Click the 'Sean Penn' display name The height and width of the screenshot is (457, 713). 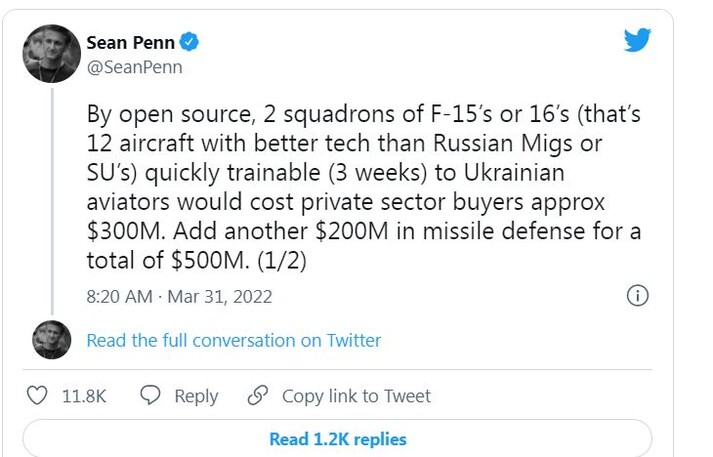pos(130,43)
